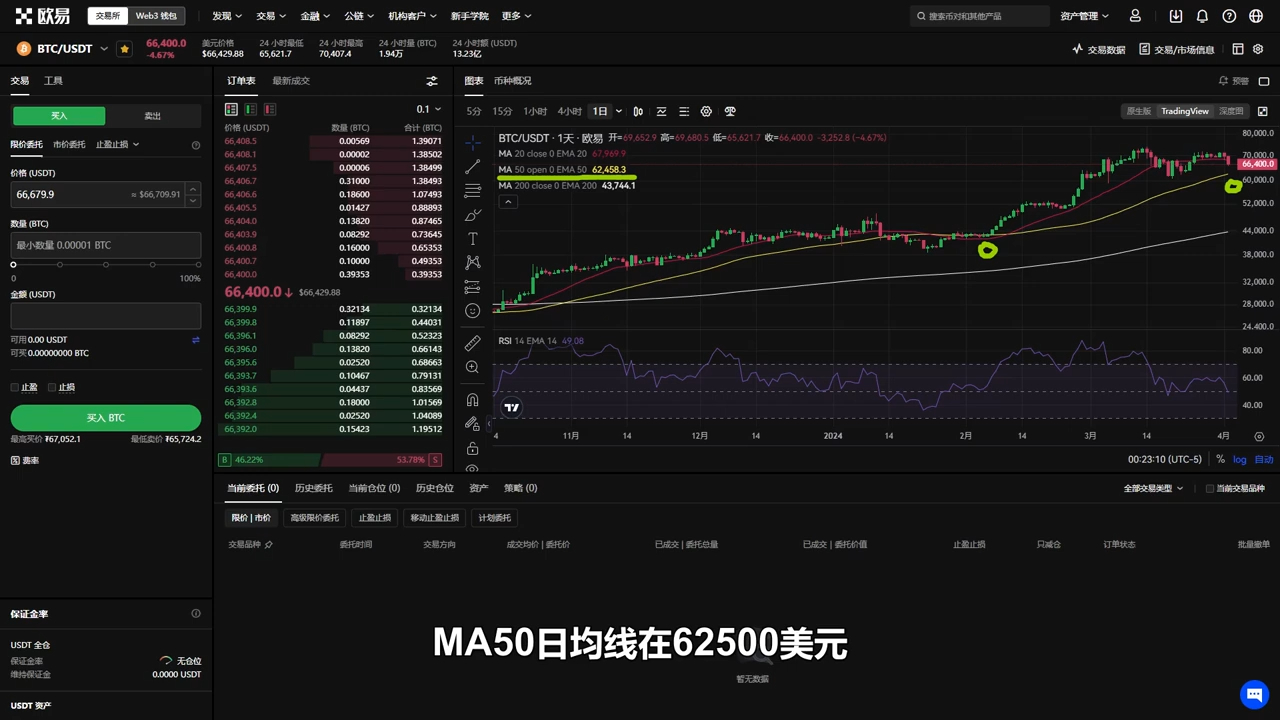The width and height of the screenshot is (1280, 720).
Task: Open the emoji icons tool
Action: coord(473,311)
